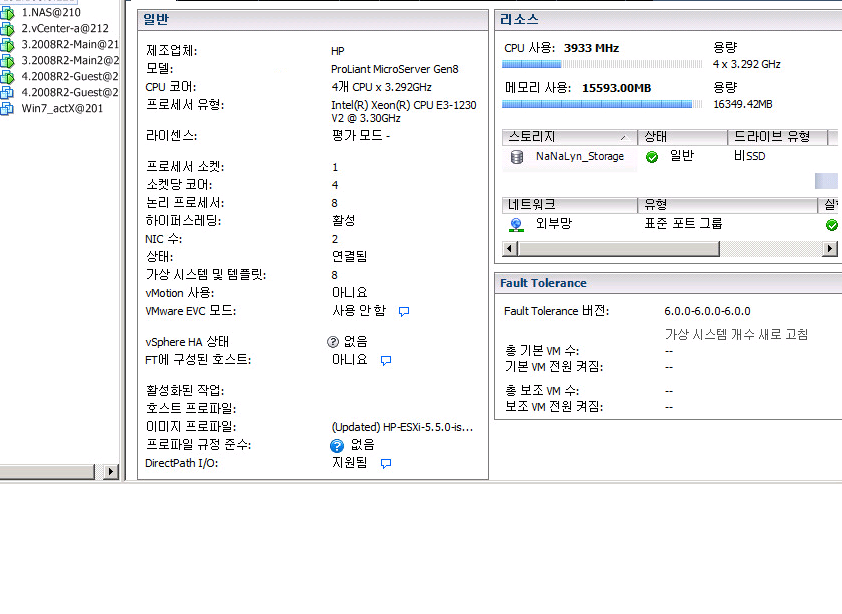Click the 네트워크 column header
This screenshot has height=614, width=842.
click(570, 205)
